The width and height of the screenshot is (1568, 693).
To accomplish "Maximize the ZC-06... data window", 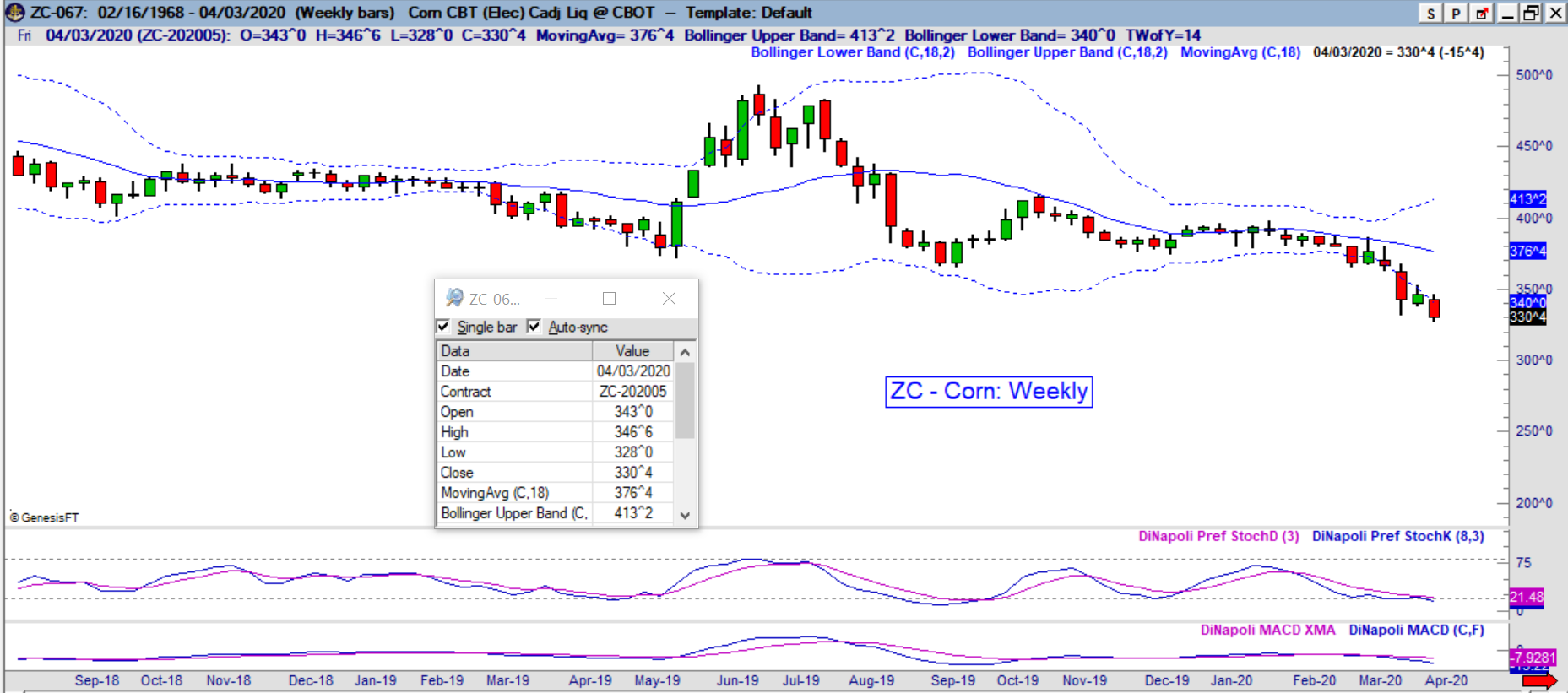I will pyautogui.click(x=609, y=298).
